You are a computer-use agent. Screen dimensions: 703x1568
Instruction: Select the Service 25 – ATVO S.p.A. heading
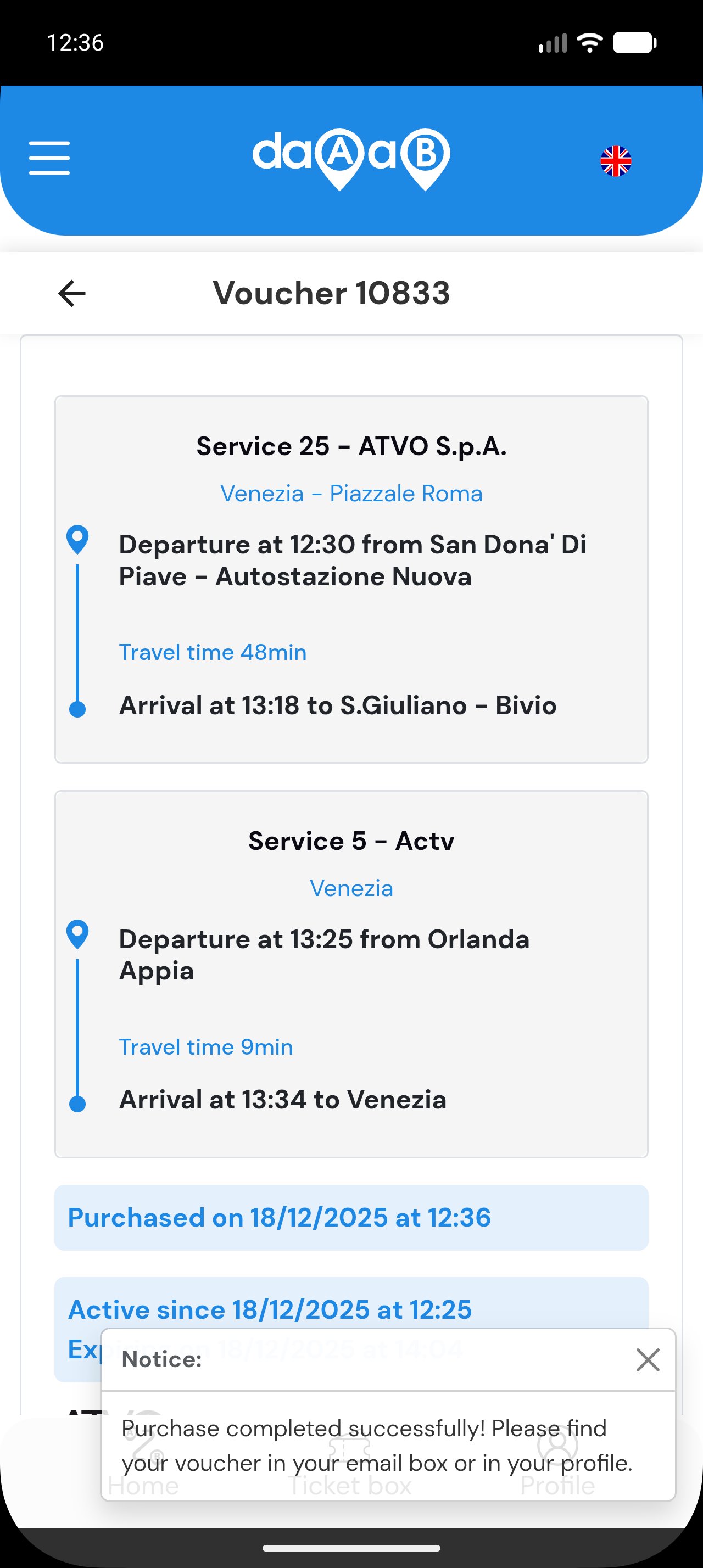(x=351, y=446)
